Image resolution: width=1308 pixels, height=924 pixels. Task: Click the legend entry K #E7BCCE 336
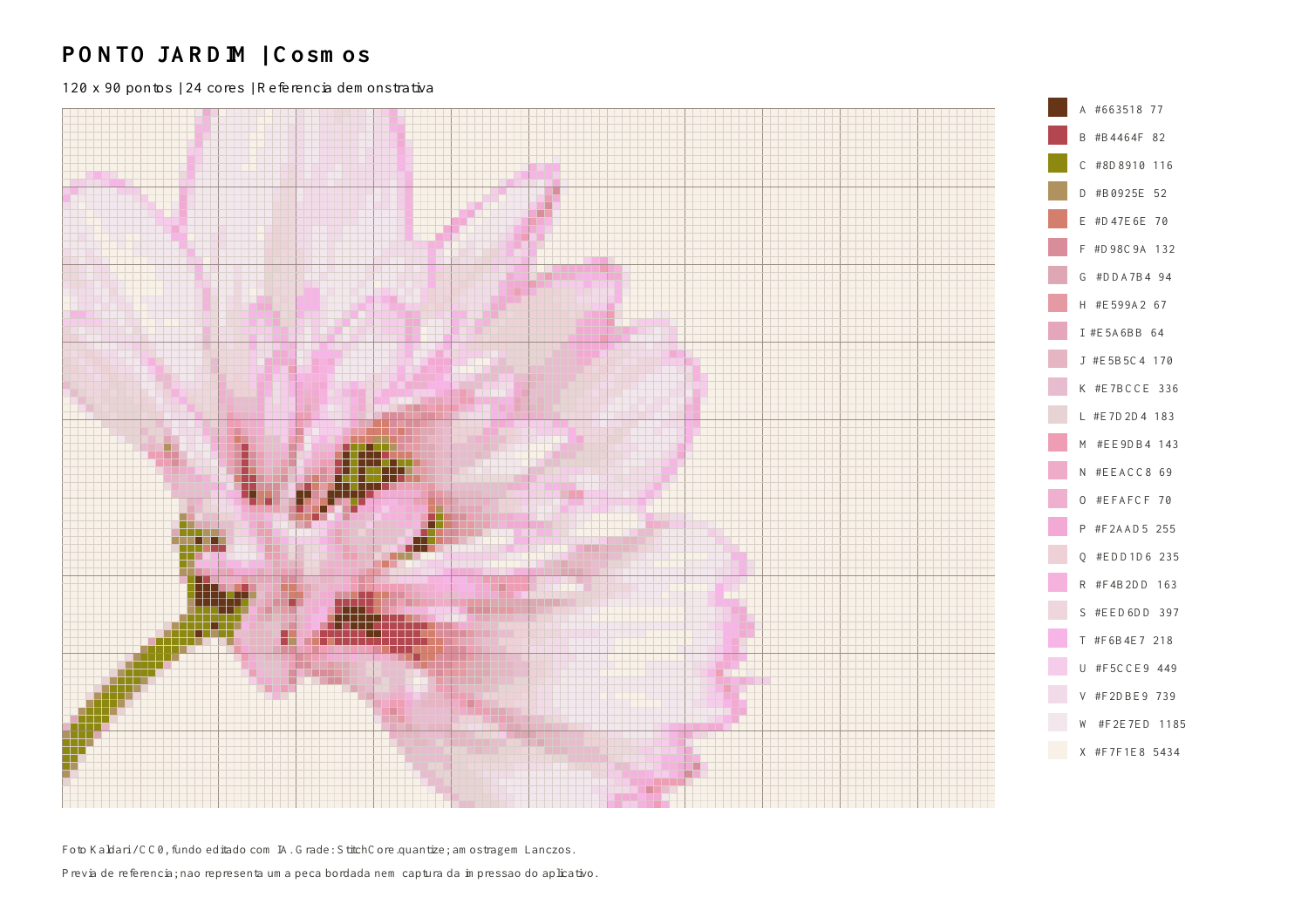tap(1114, 388)
